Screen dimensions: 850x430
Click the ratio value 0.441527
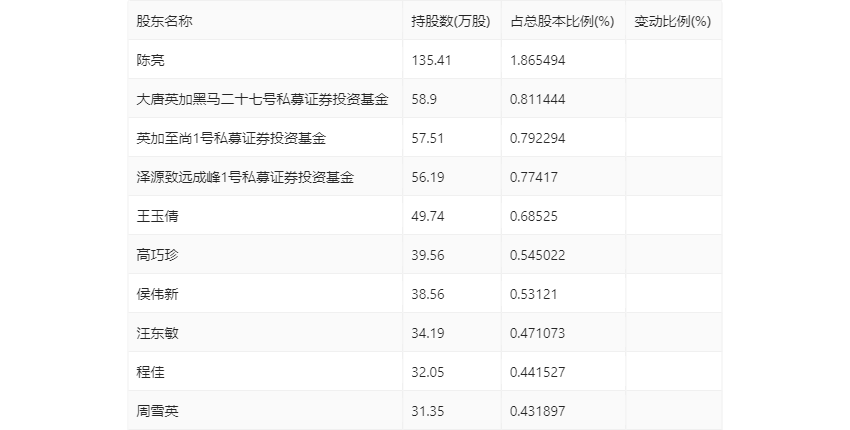pyautogui.click(x=538, y=373)
